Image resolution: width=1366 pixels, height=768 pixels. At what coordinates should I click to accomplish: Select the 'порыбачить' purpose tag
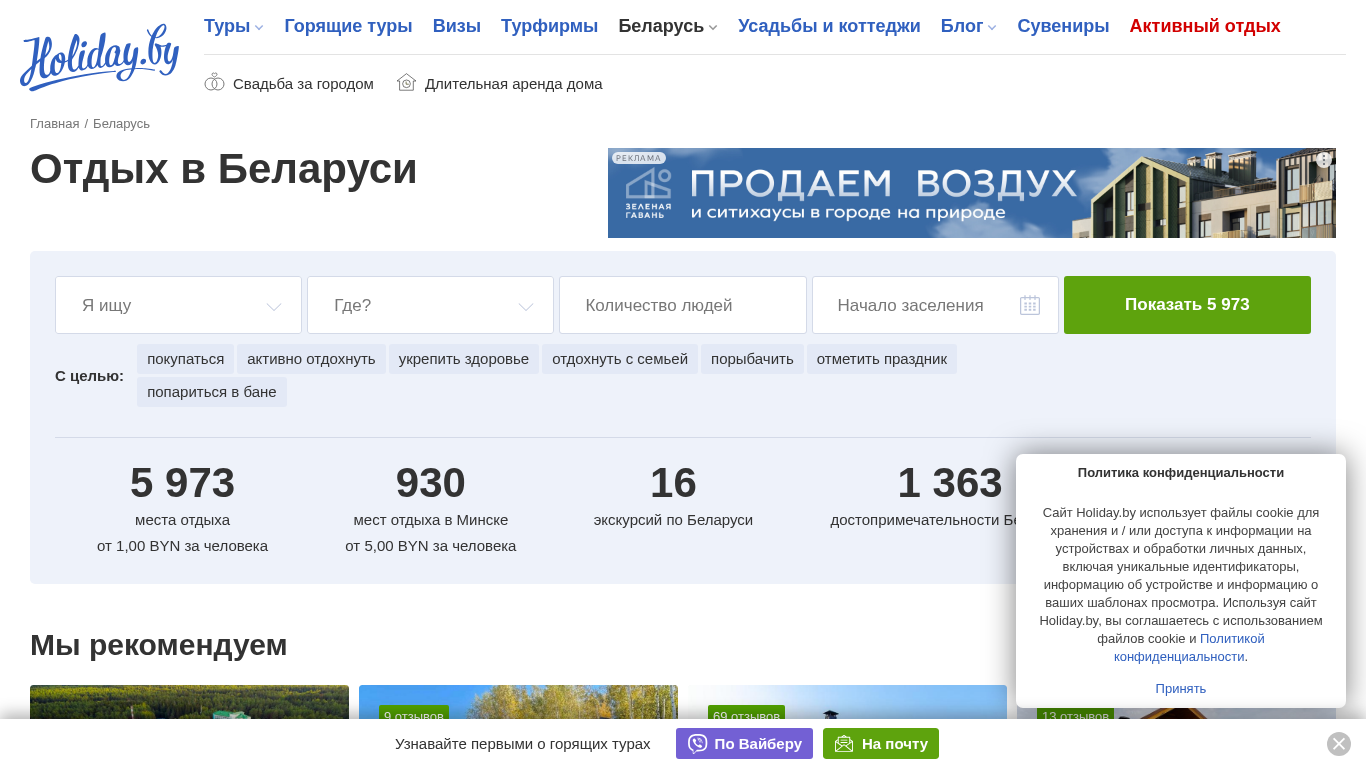coord(752,359)
